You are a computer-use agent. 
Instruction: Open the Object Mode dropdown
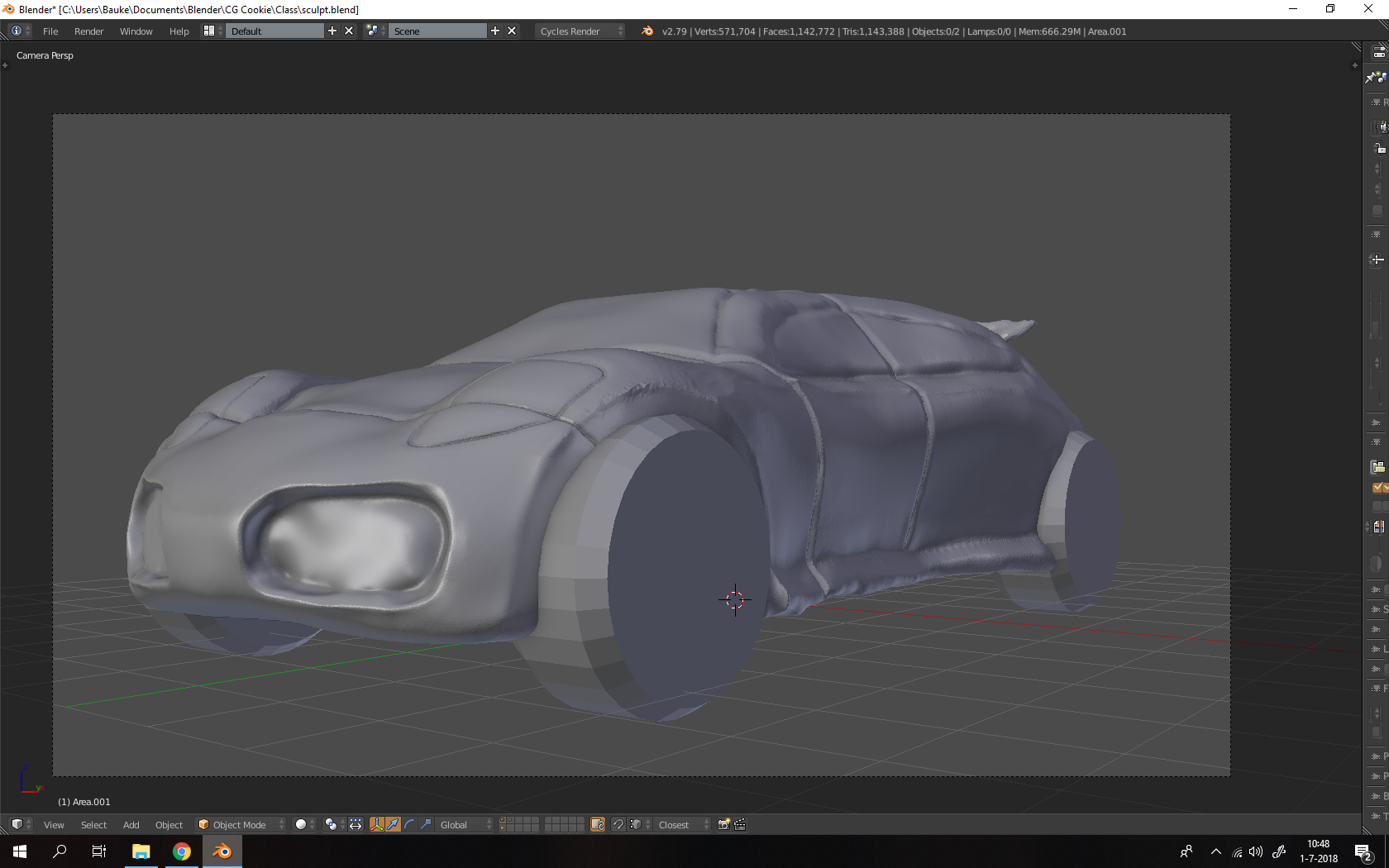(241, 824)
